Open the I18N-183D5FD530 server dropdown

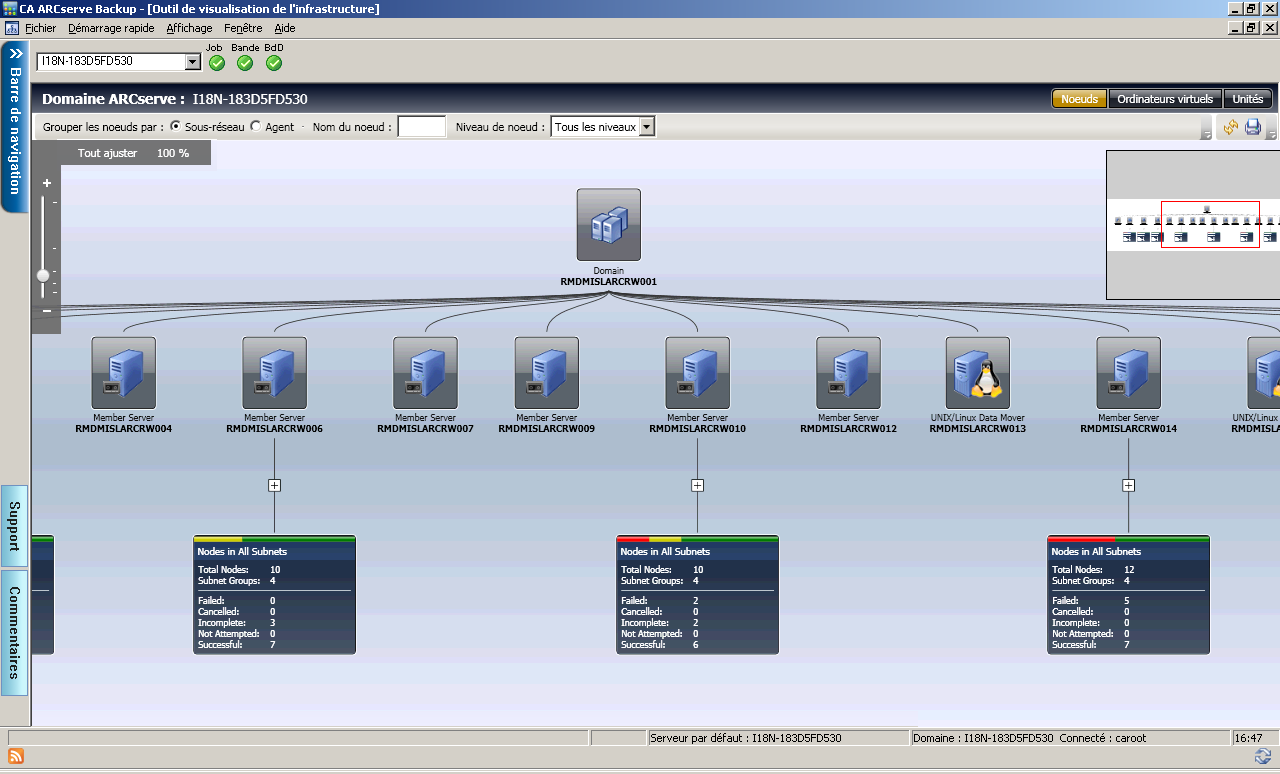click(193, 62)
